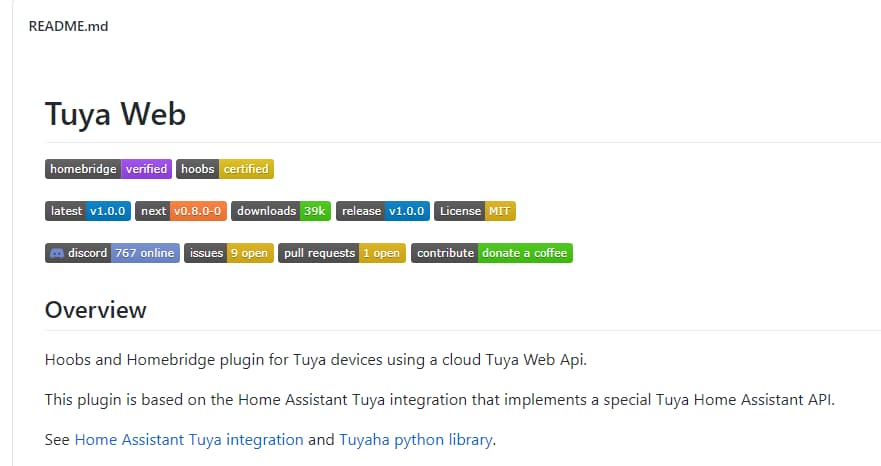Click the Overview section heading

96,310
